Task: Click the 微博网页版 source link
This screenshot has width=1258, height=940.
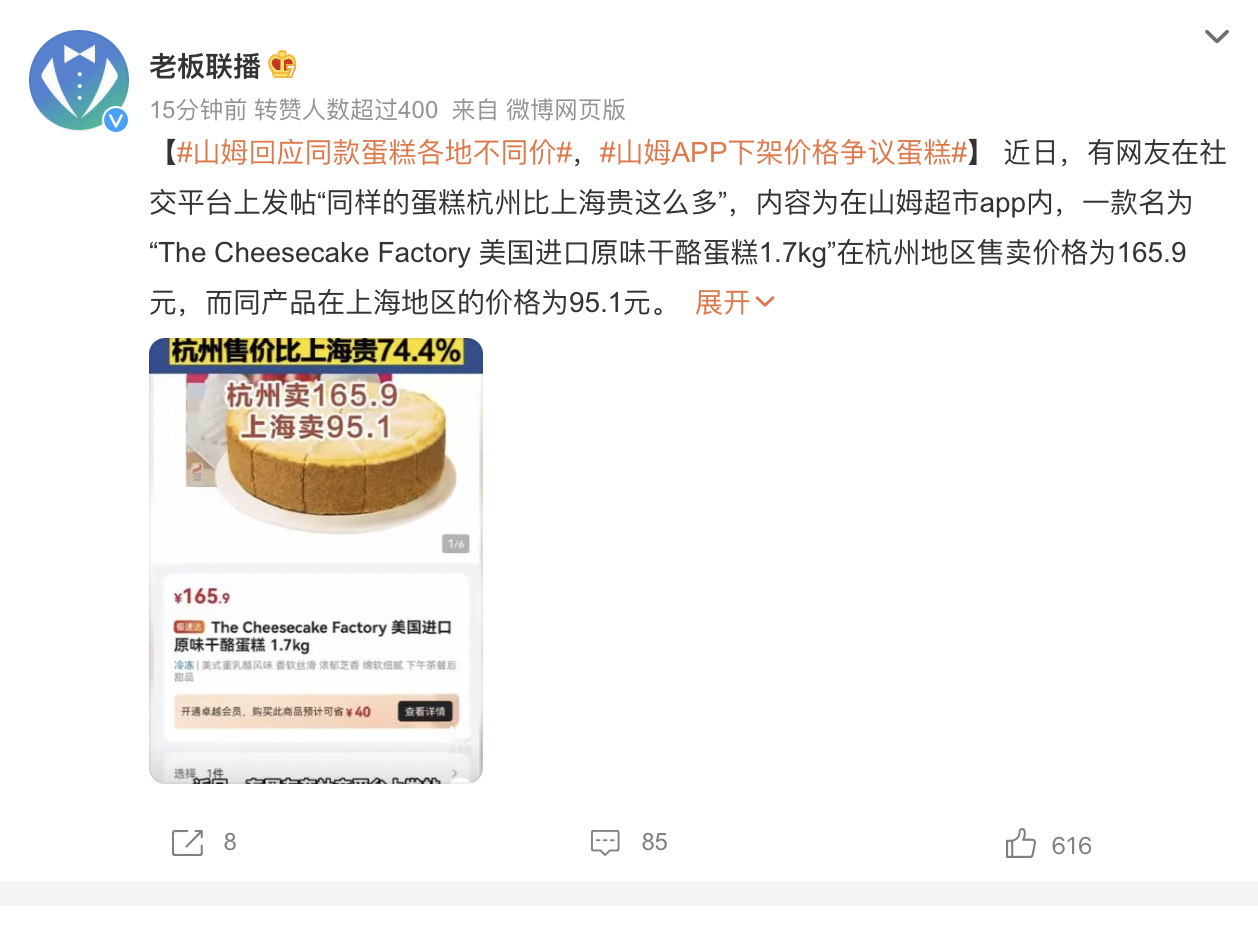Action: coord(566,109)
